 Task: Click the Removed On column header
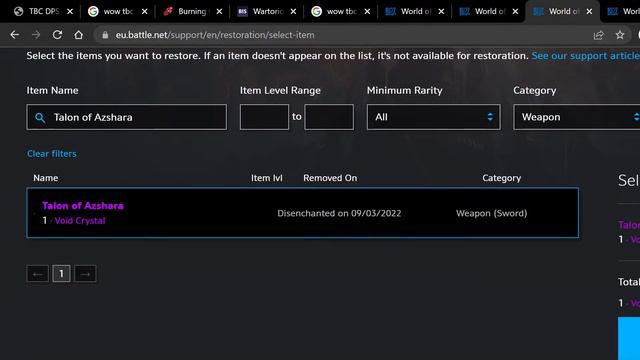[330, 178]
